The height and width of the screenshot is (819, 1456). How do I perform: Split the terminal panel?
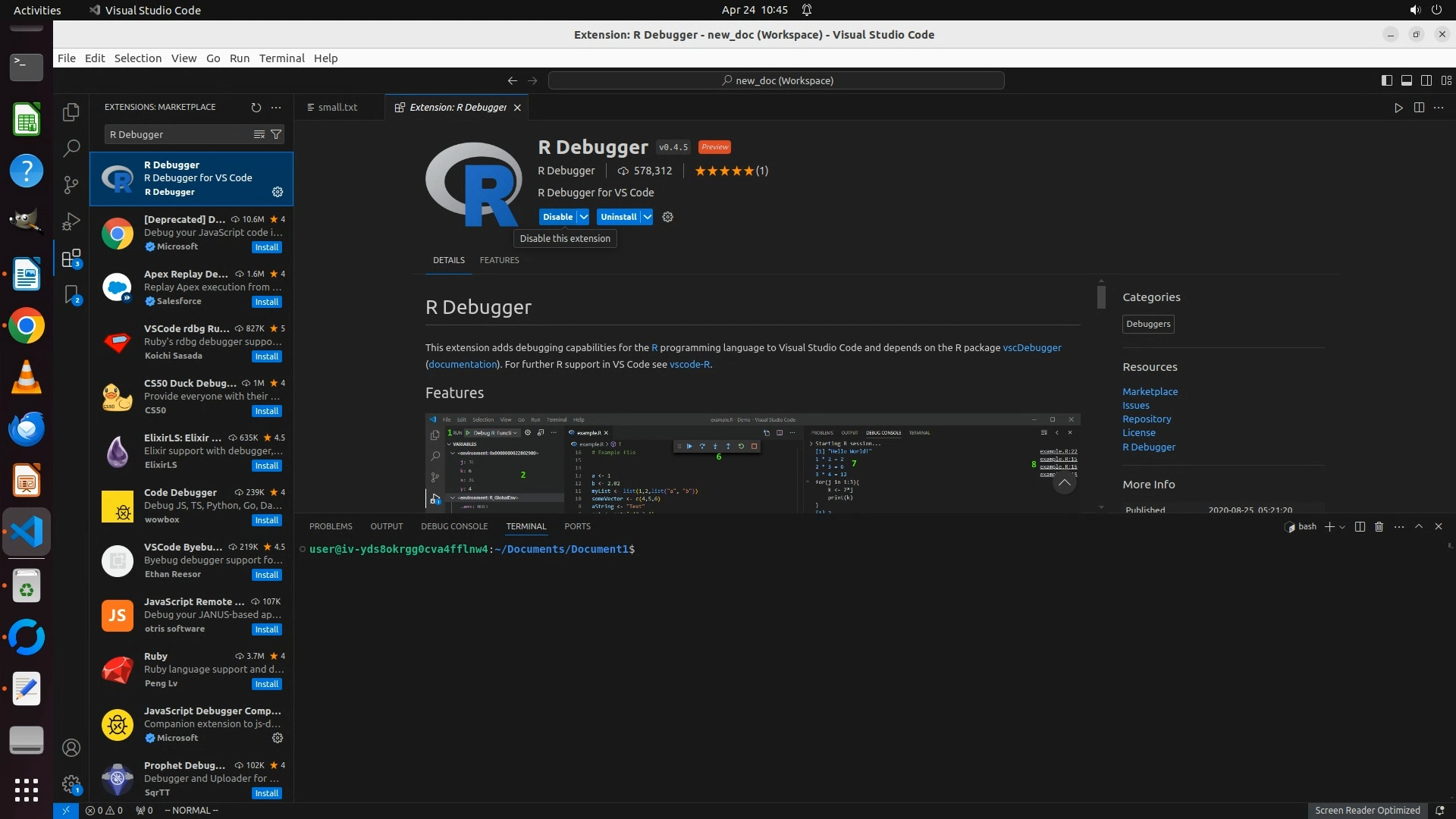1360,526
